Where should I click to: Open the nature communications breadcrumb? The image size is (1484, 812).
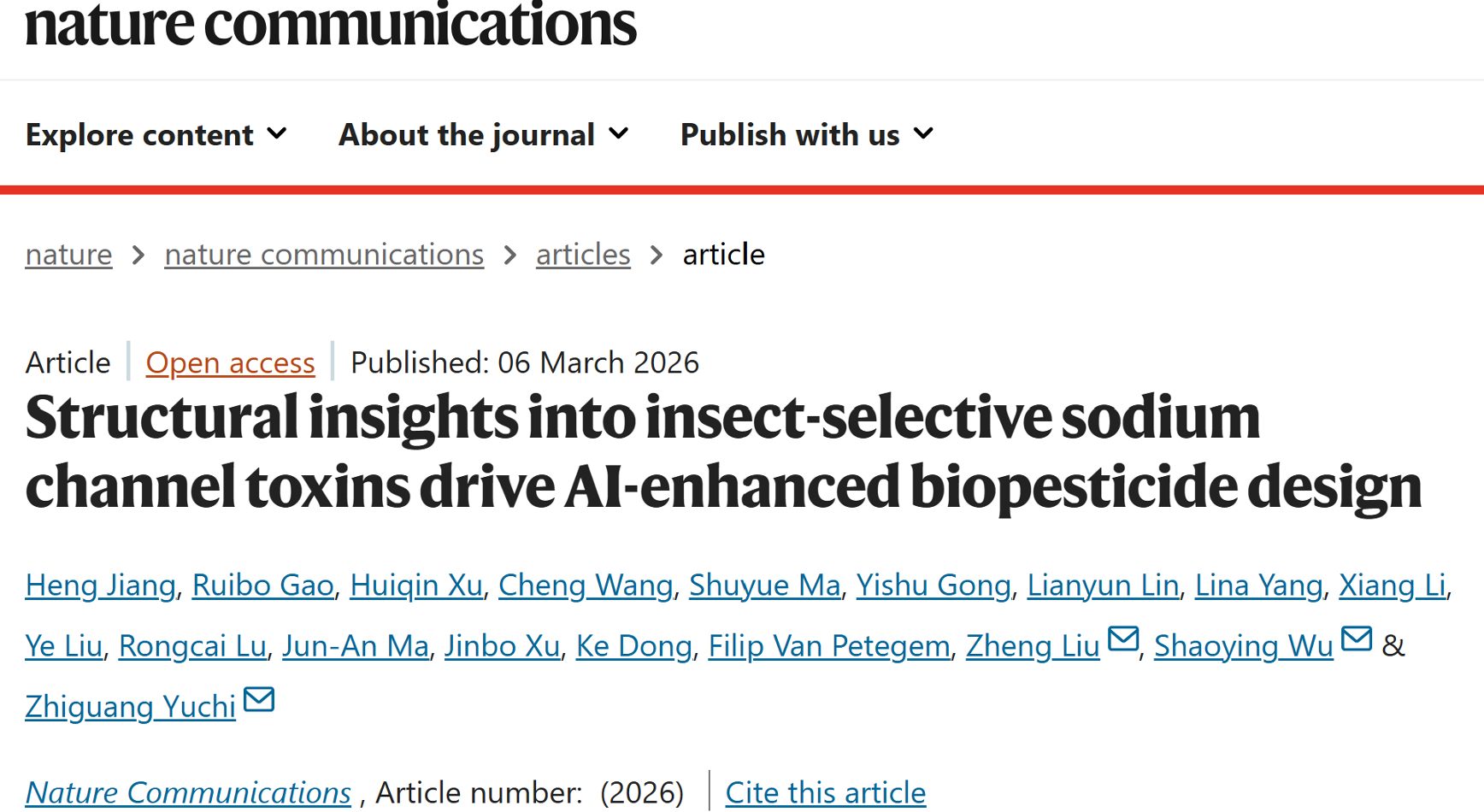coord(324,255)
